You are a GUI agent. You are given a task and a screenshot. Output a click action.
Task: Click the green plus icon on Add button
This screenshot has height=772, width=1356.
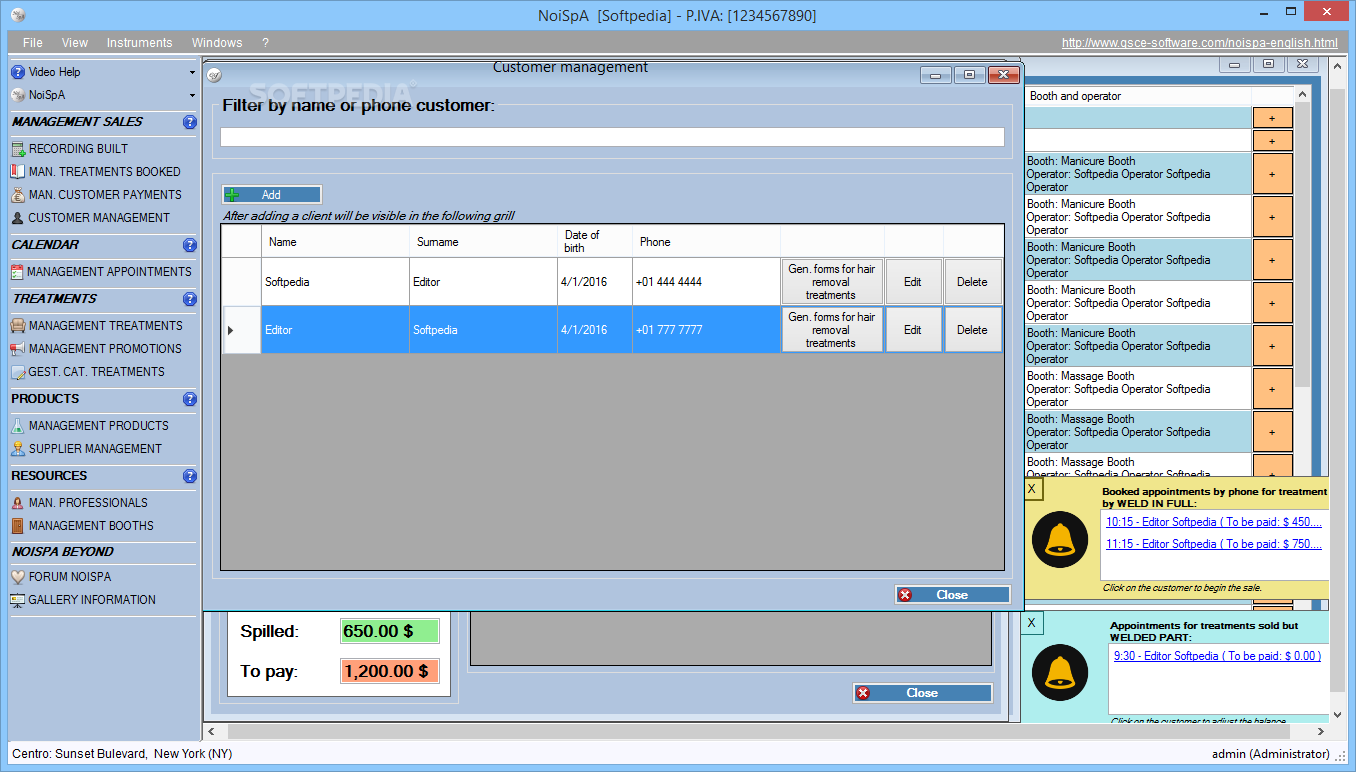[232, 195]
